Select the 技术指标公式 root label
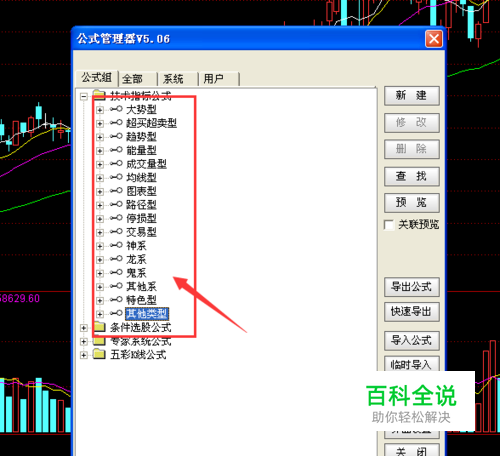500x456 pixels. coord(141,96)
